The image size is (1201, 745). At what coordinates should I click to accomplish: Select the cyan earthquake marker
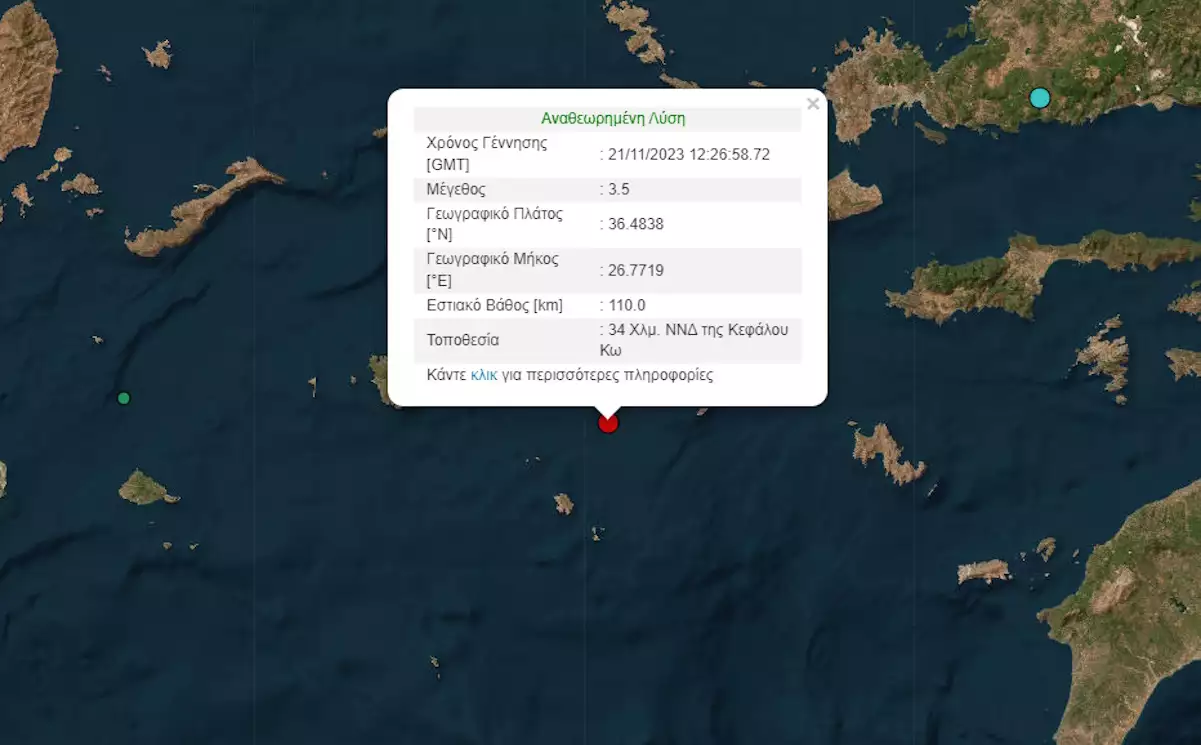point(1040,98)
